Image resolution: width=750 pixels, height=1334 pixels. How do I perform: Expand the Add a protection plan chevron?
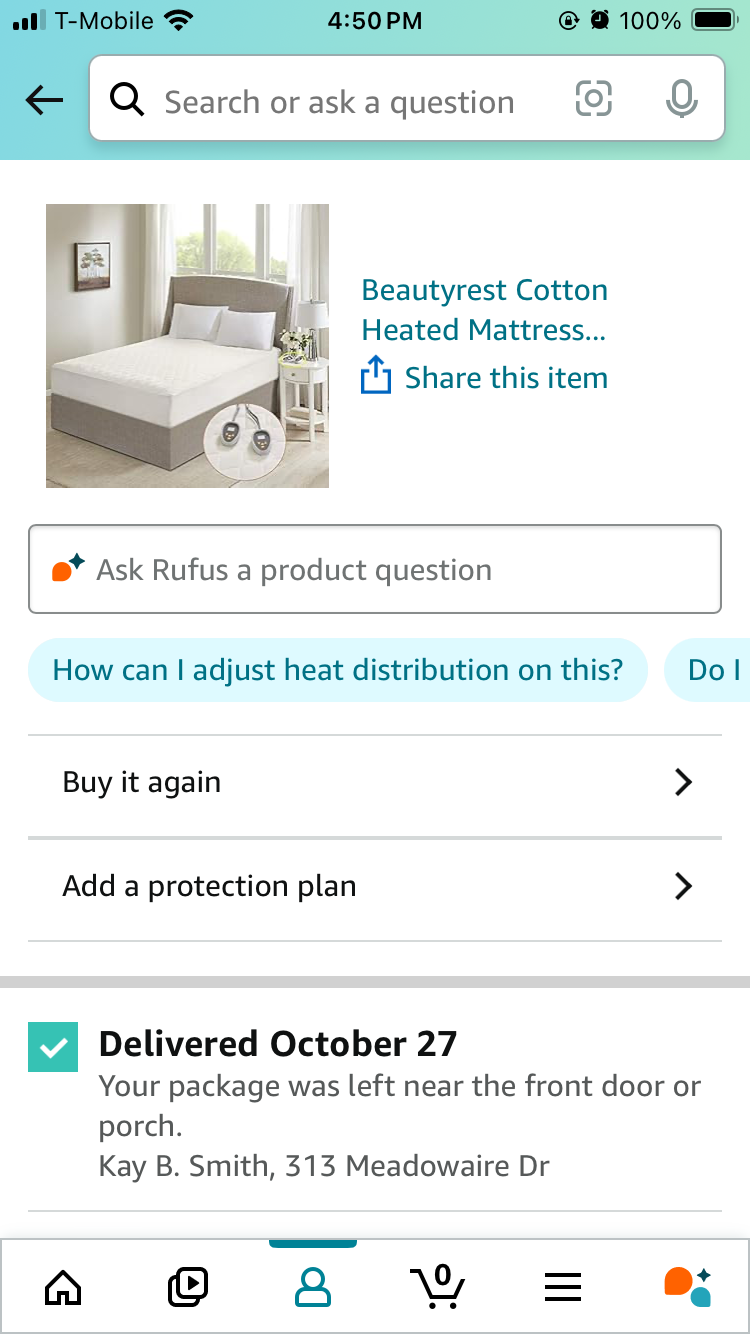click(x=683, y=886)
